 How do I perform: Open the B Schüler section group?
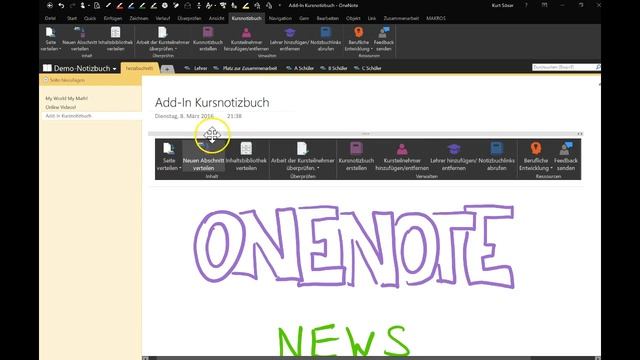coord(333,68)
